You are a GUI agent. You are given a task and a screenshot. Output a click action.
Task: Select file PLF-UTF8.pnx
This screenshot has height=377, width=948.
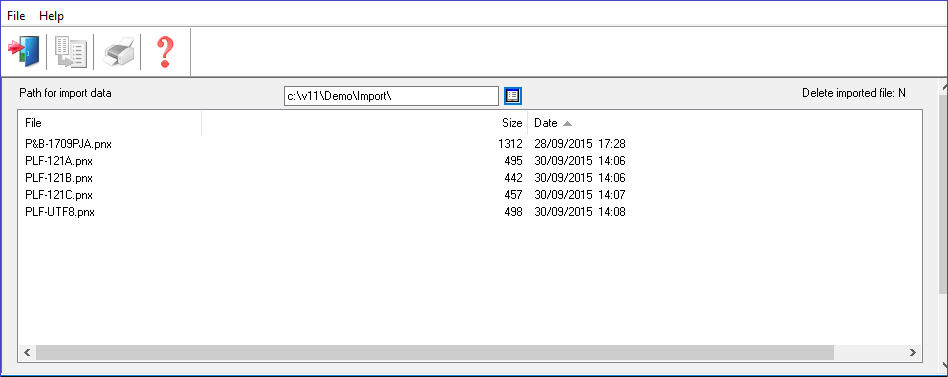[60, 212]
